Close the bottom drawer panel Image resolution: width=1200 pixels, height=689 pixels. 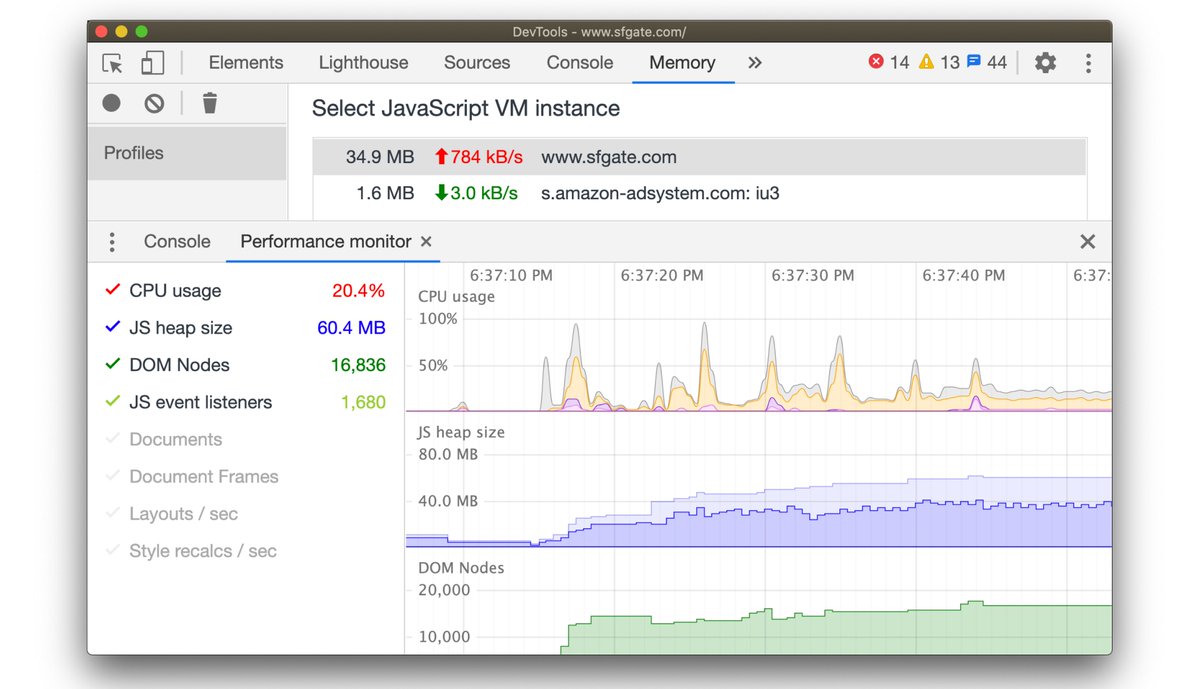(x=1088, y=242)
